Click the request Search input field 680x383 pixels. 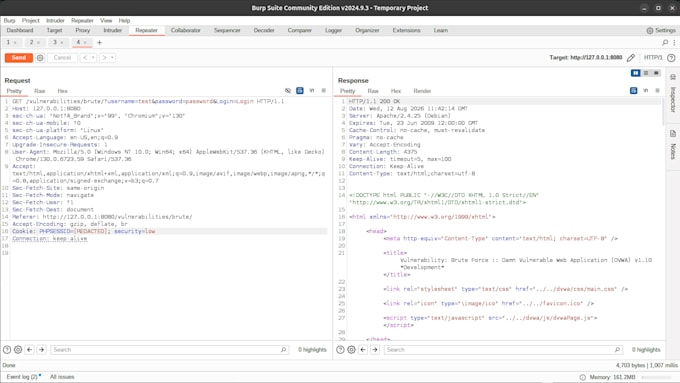pyautogui.click(x=169, y=350)
